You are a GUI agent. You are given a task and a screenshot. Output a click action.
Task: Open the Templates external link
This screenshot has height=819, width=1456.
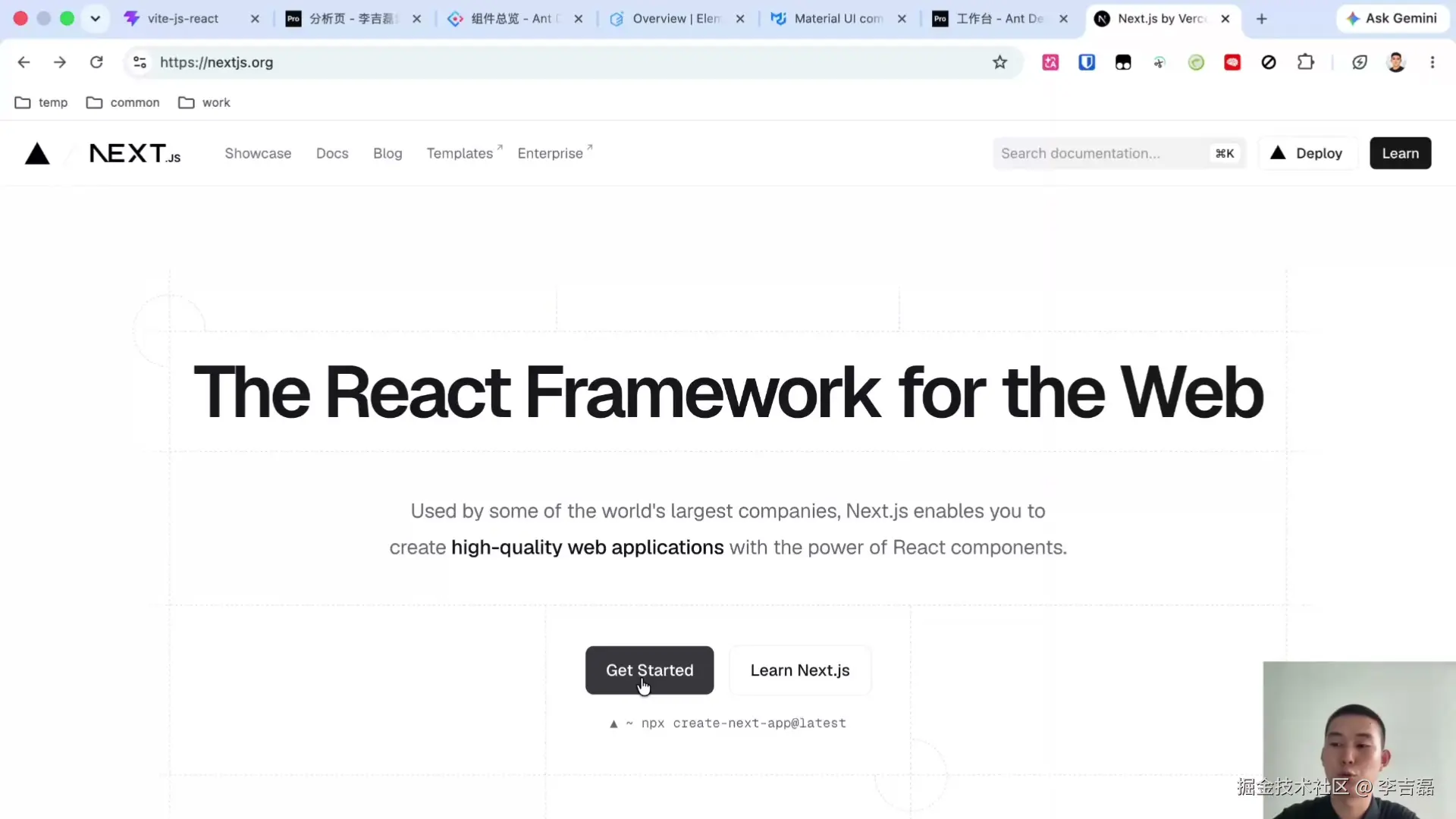click(464, 152)
